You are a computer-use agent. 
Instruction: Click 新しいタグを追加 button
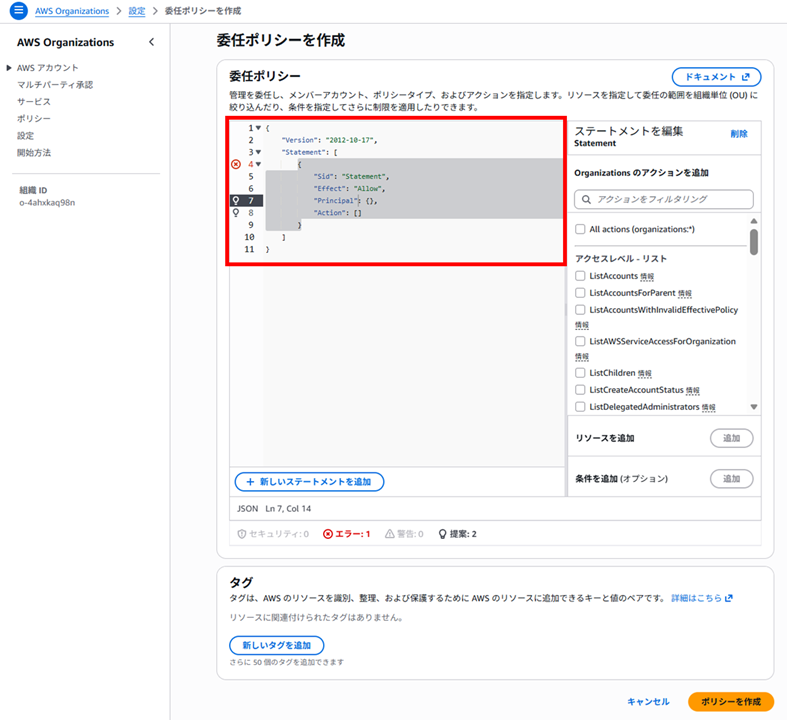coord(277,645)
